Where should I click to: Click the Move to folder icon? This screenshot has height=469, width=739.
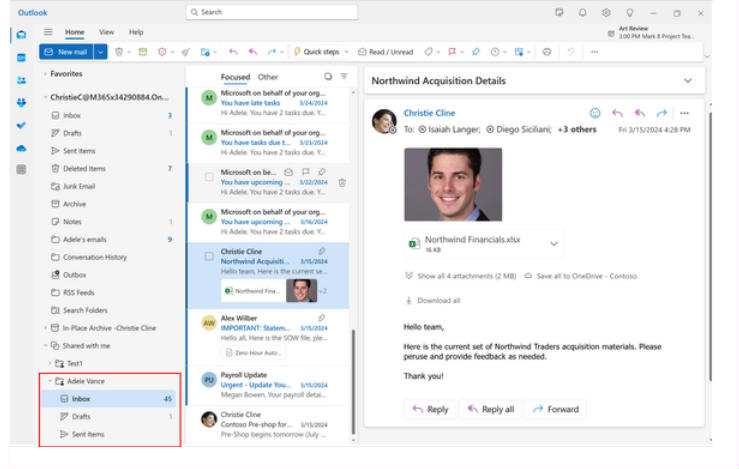205,52
